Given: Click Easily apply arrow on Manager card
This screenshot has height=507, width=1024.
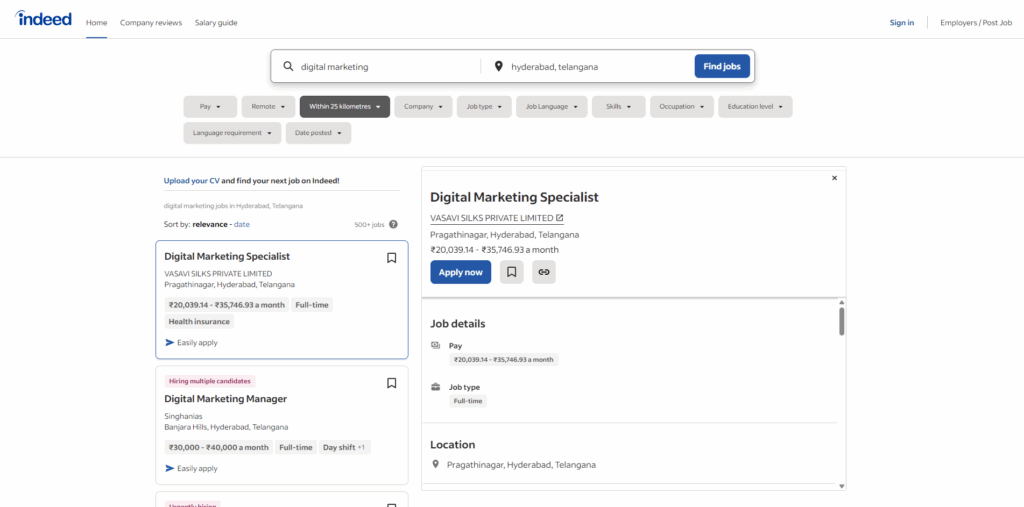Looking at the screenshot, I should pyautogui.click(x=170, y=468).
